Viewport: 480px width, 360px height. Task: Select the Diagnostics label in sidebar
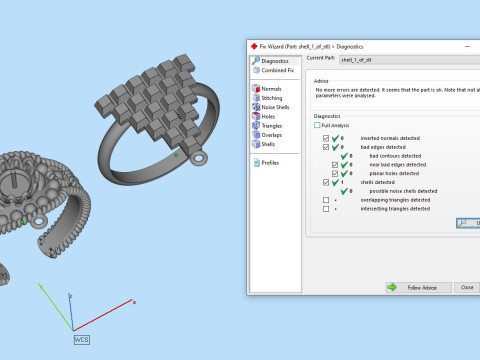(x=275, y=61)
